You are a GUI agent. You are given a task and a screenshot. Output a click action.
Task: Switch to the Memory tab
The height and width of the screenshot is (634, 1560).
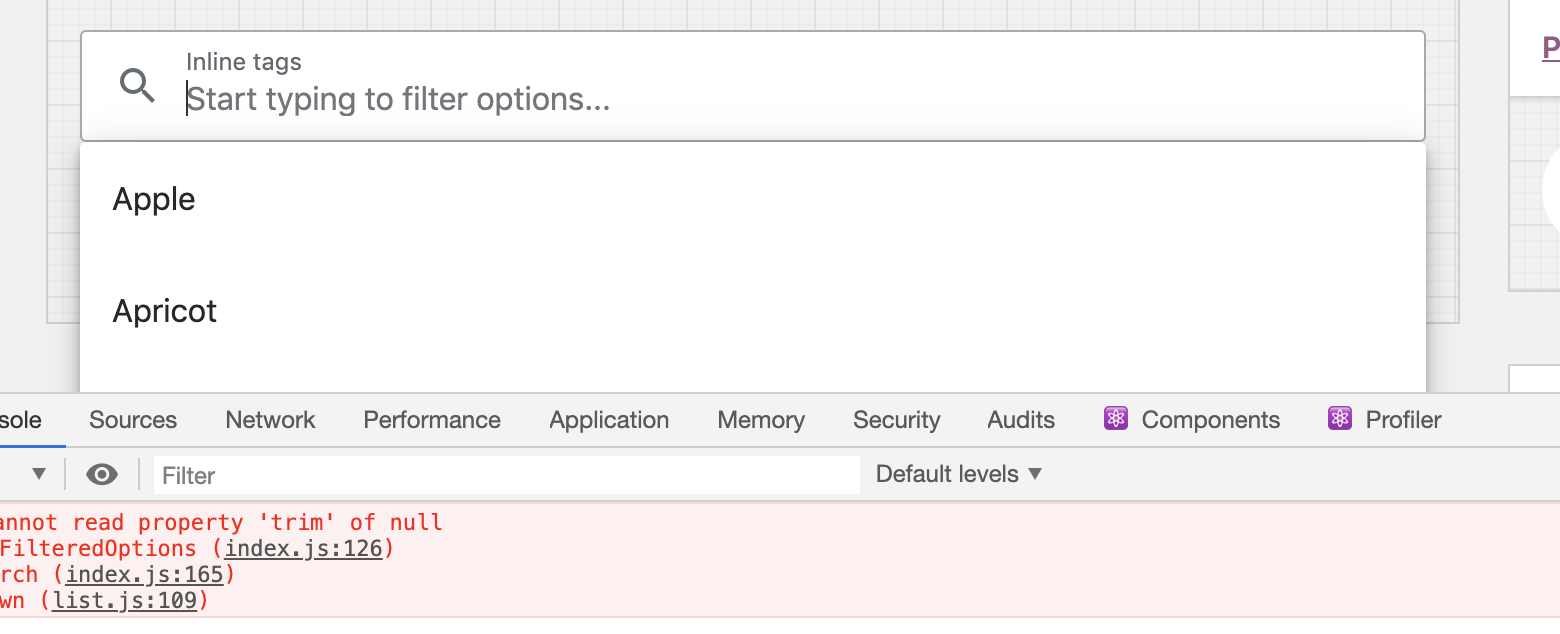click(x=760, y=419)
